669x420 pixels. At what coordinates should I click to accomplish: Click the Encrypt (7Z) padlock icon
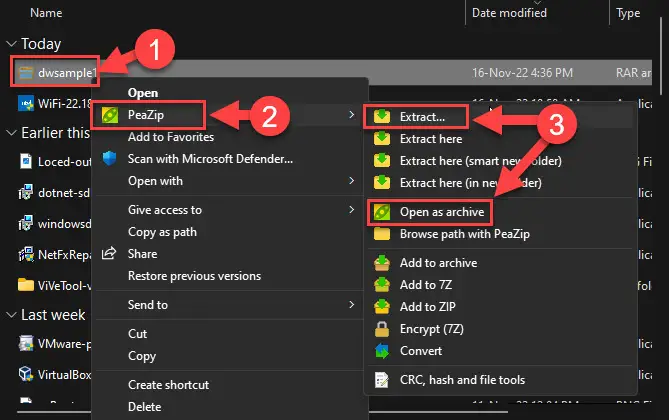click(382, 329)
